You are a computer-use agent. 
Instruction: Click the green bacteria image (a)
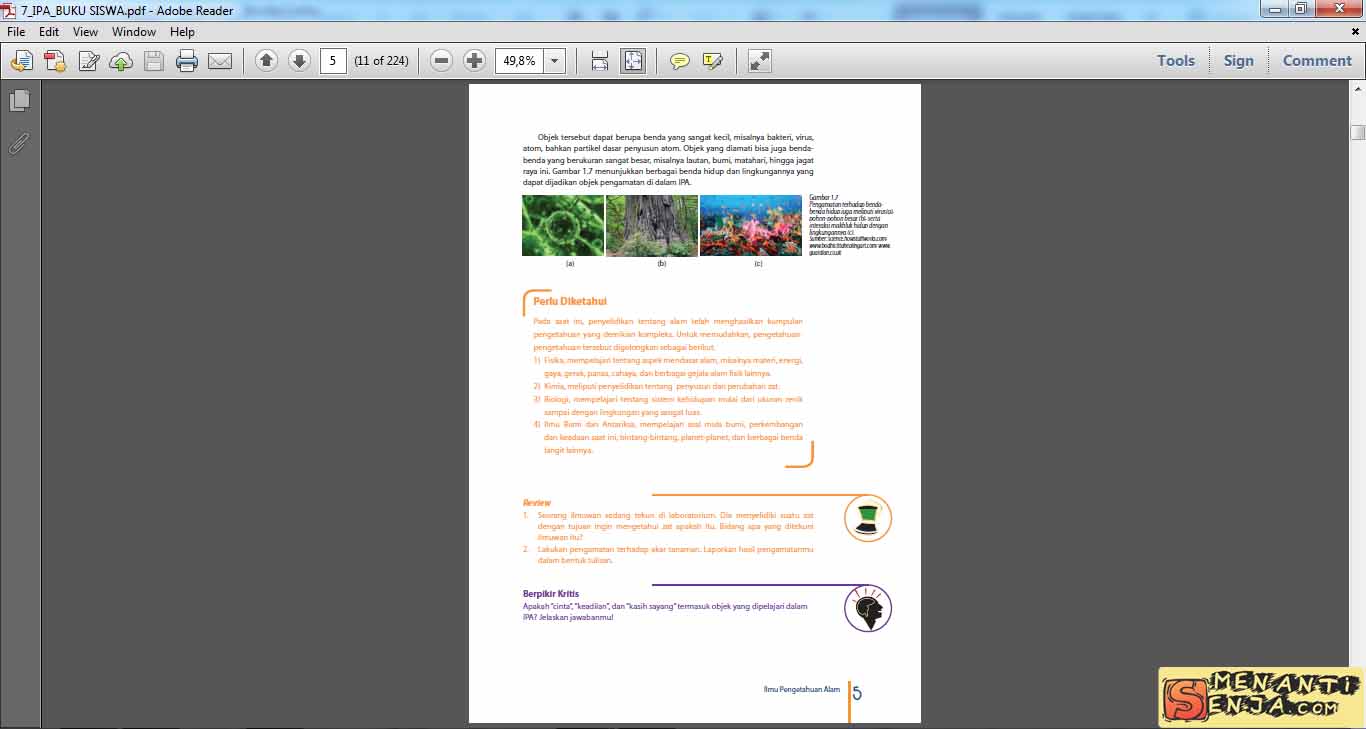(x=563, y=225)
